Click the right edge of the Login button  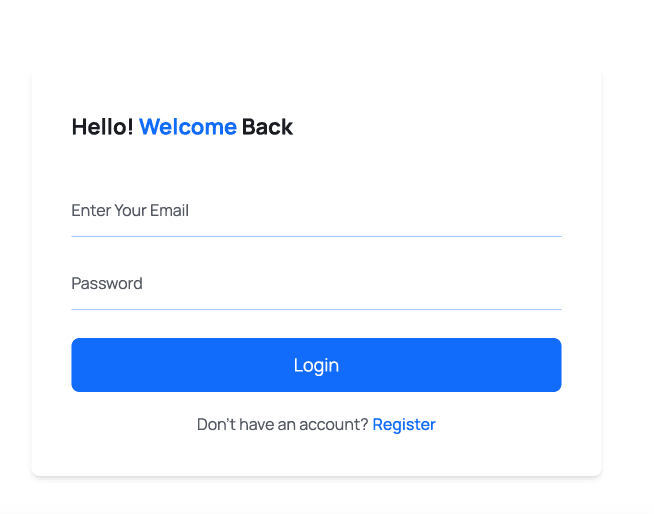click(554, 366)
